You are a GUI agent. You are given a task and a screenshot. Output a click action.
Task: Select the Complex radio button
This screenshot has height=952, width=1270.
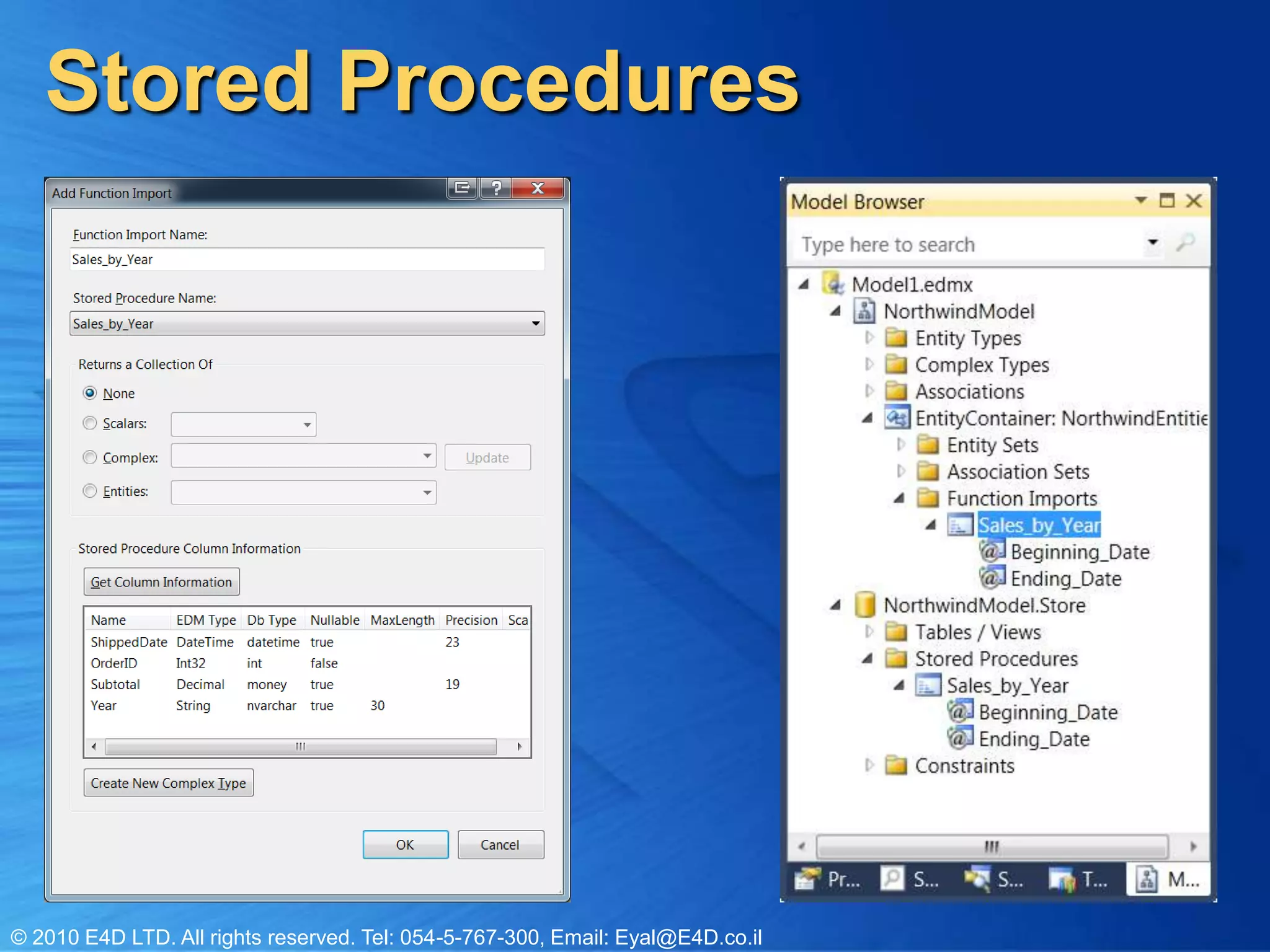click(x=90, y=457)
